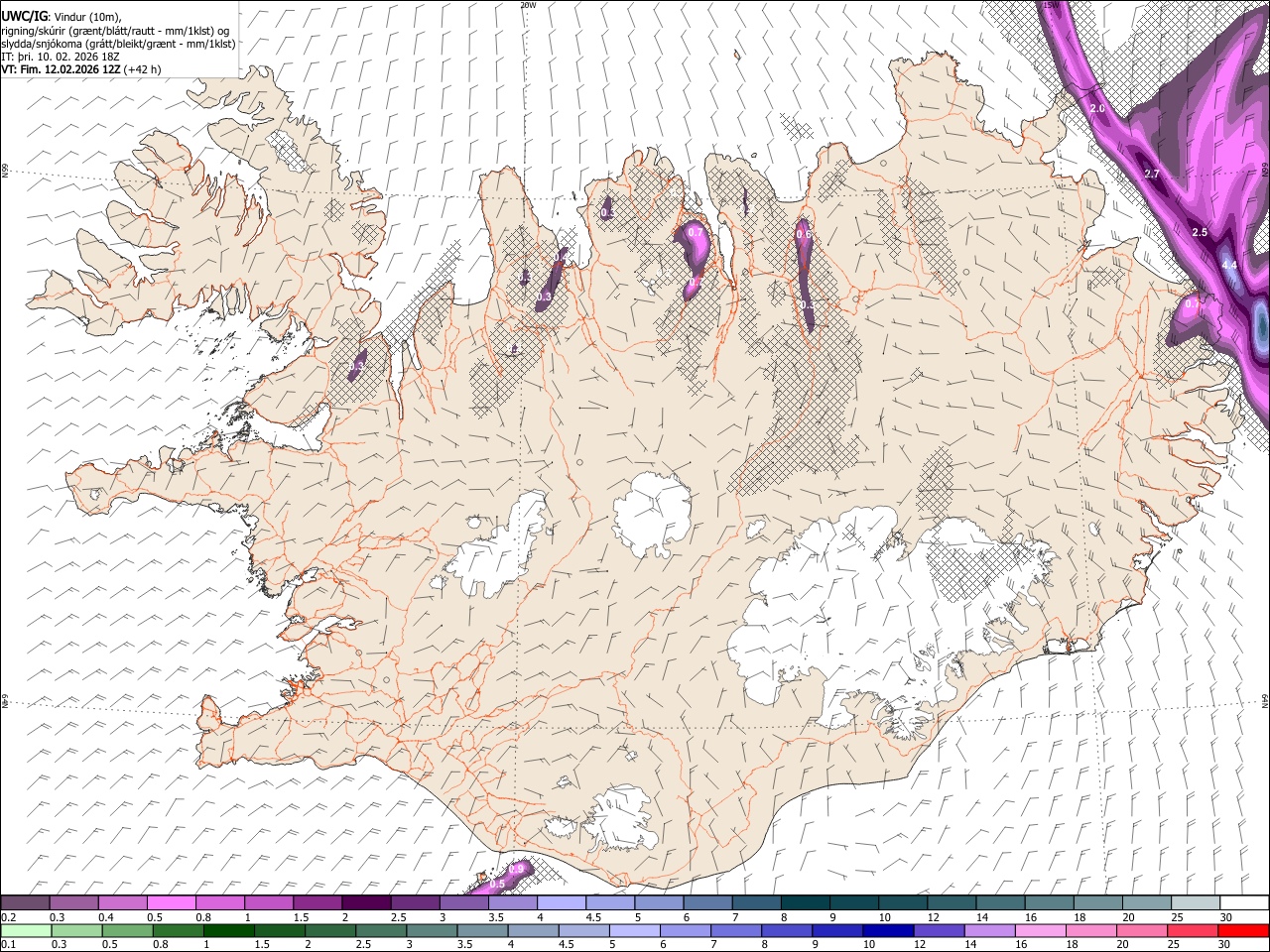Click the '0.2' snow scale tick label
This screenshot has height=952, width=1270.
(x=8, y=917)
